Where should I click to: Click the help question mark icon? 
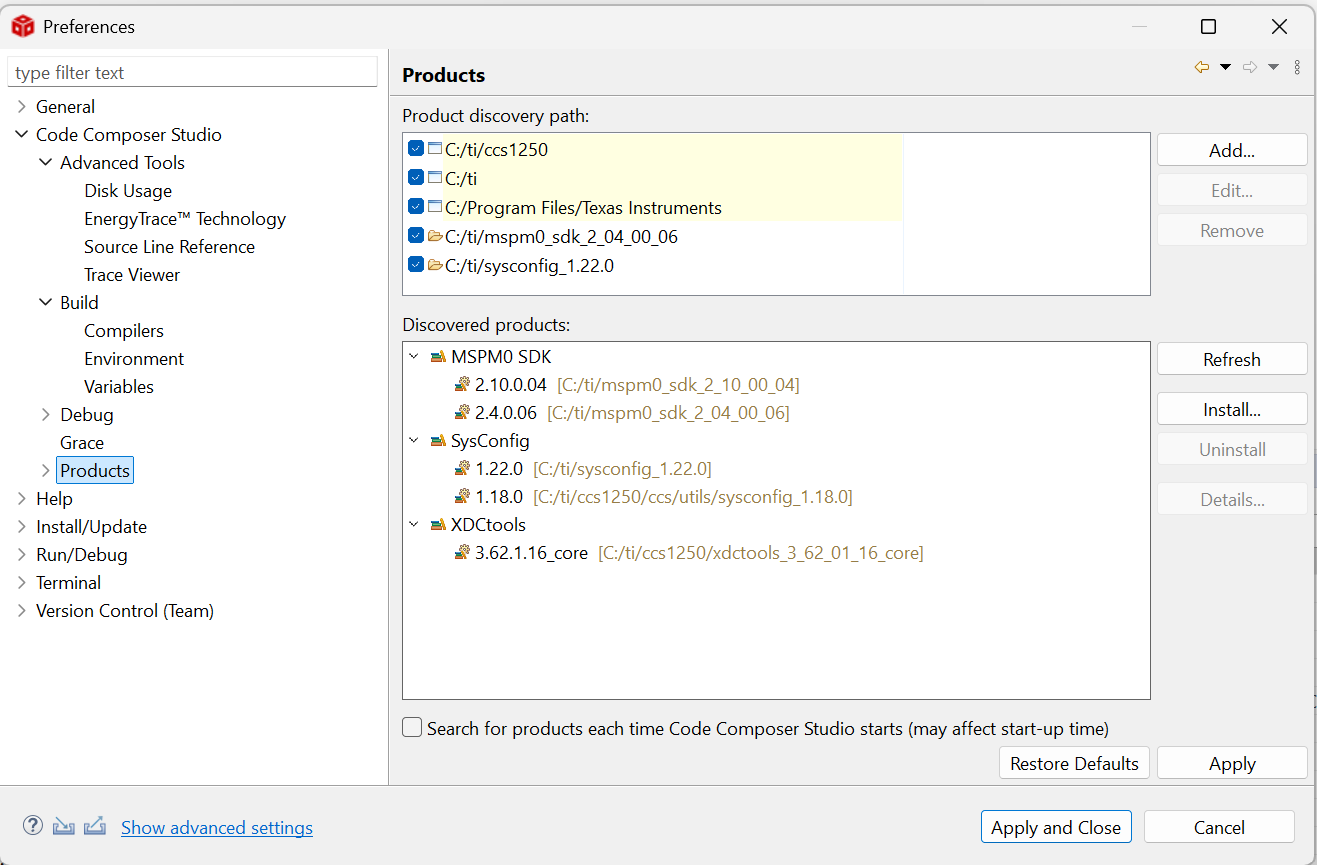pyautogui.click(x=33, y=826)
